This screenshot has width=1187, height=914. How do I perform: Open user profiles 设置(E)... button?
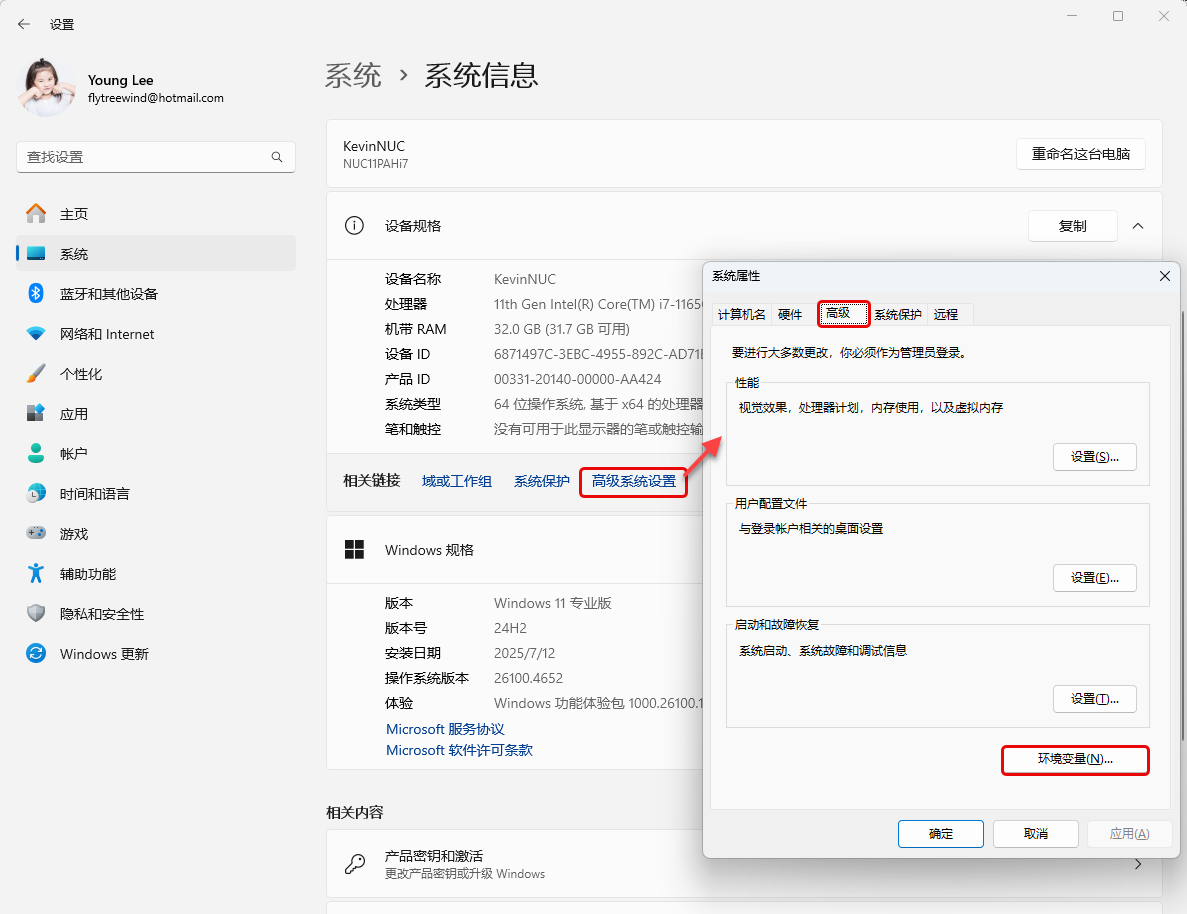[x=1094, y=578]
